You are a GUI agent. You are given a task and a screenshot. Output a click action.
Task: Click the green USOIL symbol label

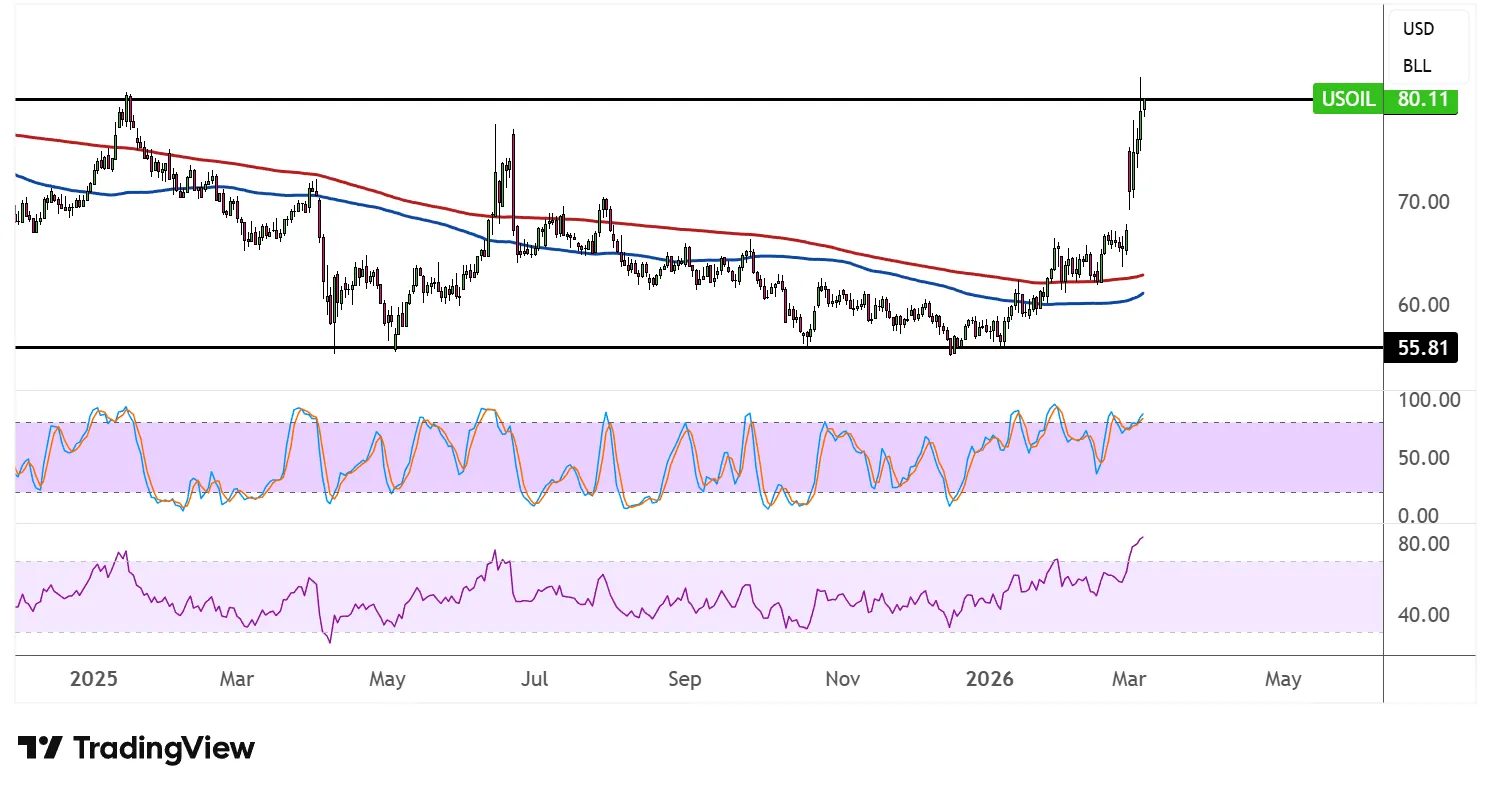[1347, 100]
